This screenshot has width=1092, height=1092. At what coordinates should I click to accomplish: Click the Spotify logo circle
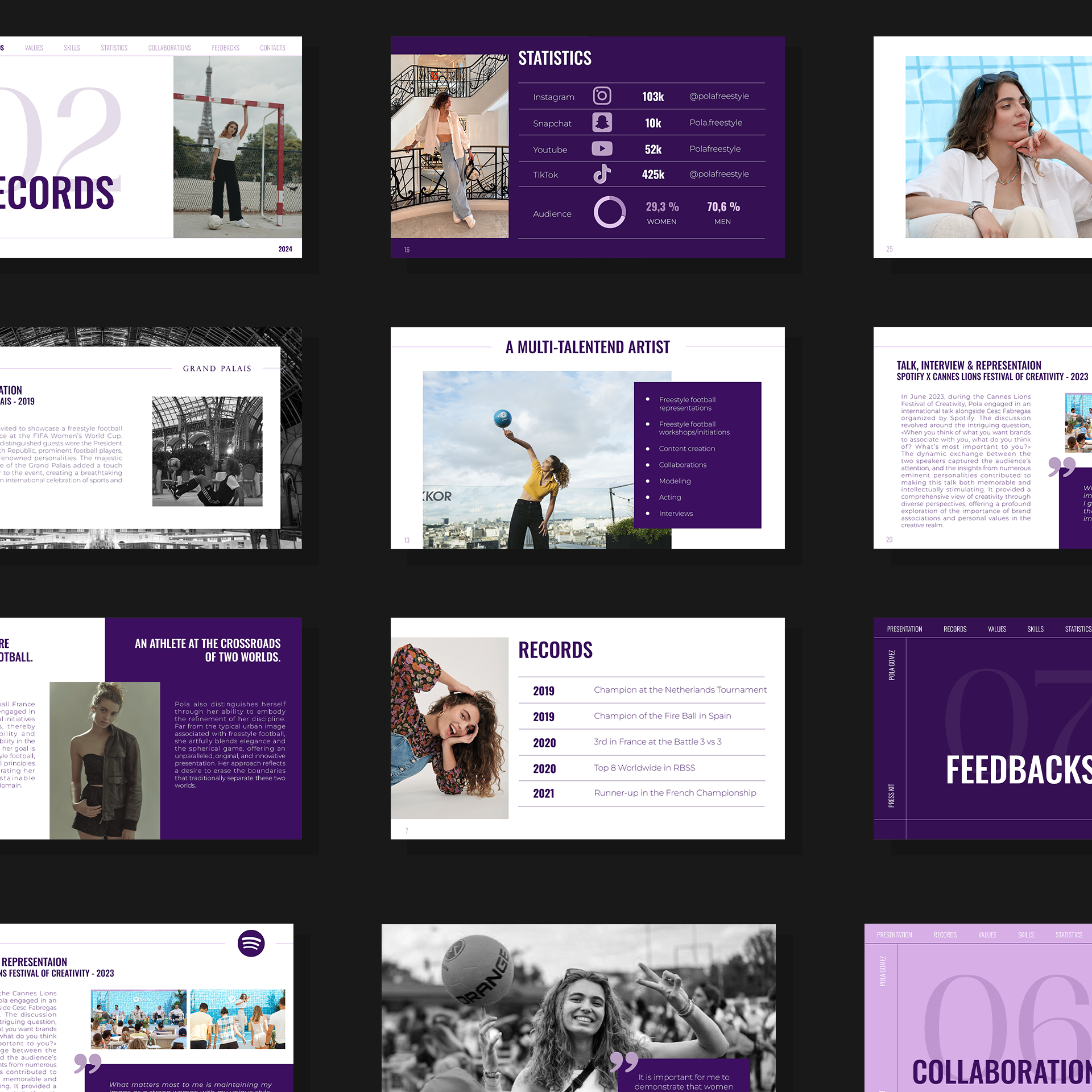click(251, 943)
